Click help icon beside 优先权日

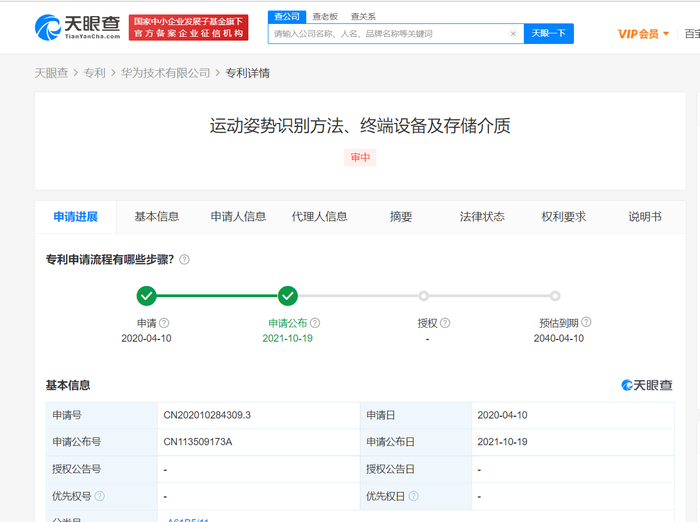pyautogui.click(x=414, y=496)
